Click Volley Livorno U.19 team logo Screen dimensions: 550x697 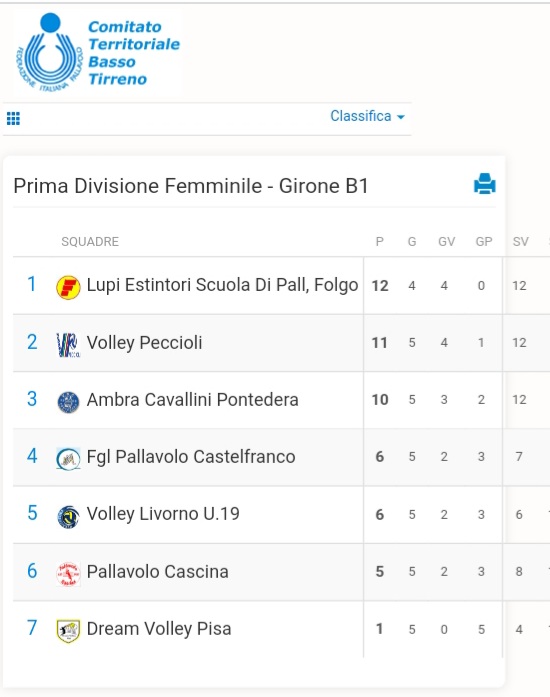click(68, 517)
